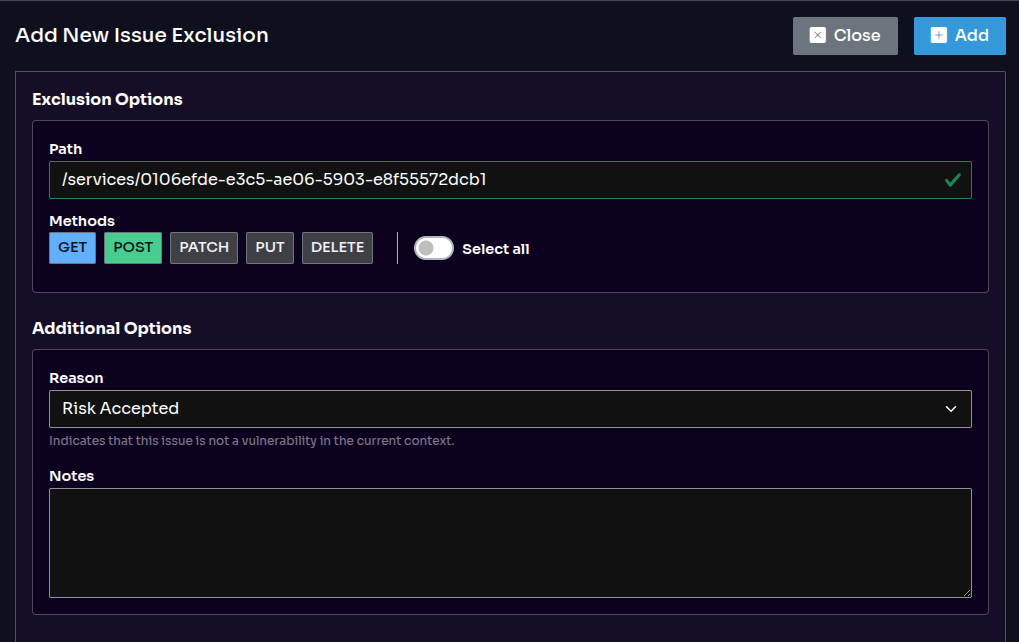This screenshot has width=1019, height=642.
Task: Click the Additional Options section header
Action: coord(112,328)
